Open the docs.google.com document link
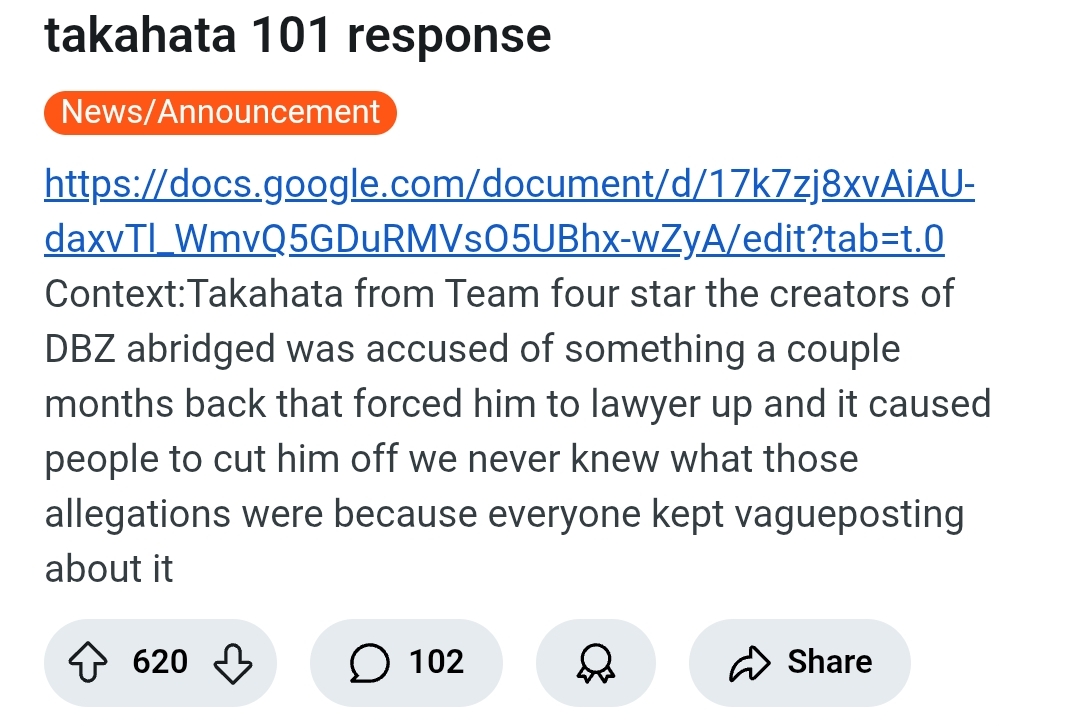Viewport: 1080px width, 726px height. 509,184
